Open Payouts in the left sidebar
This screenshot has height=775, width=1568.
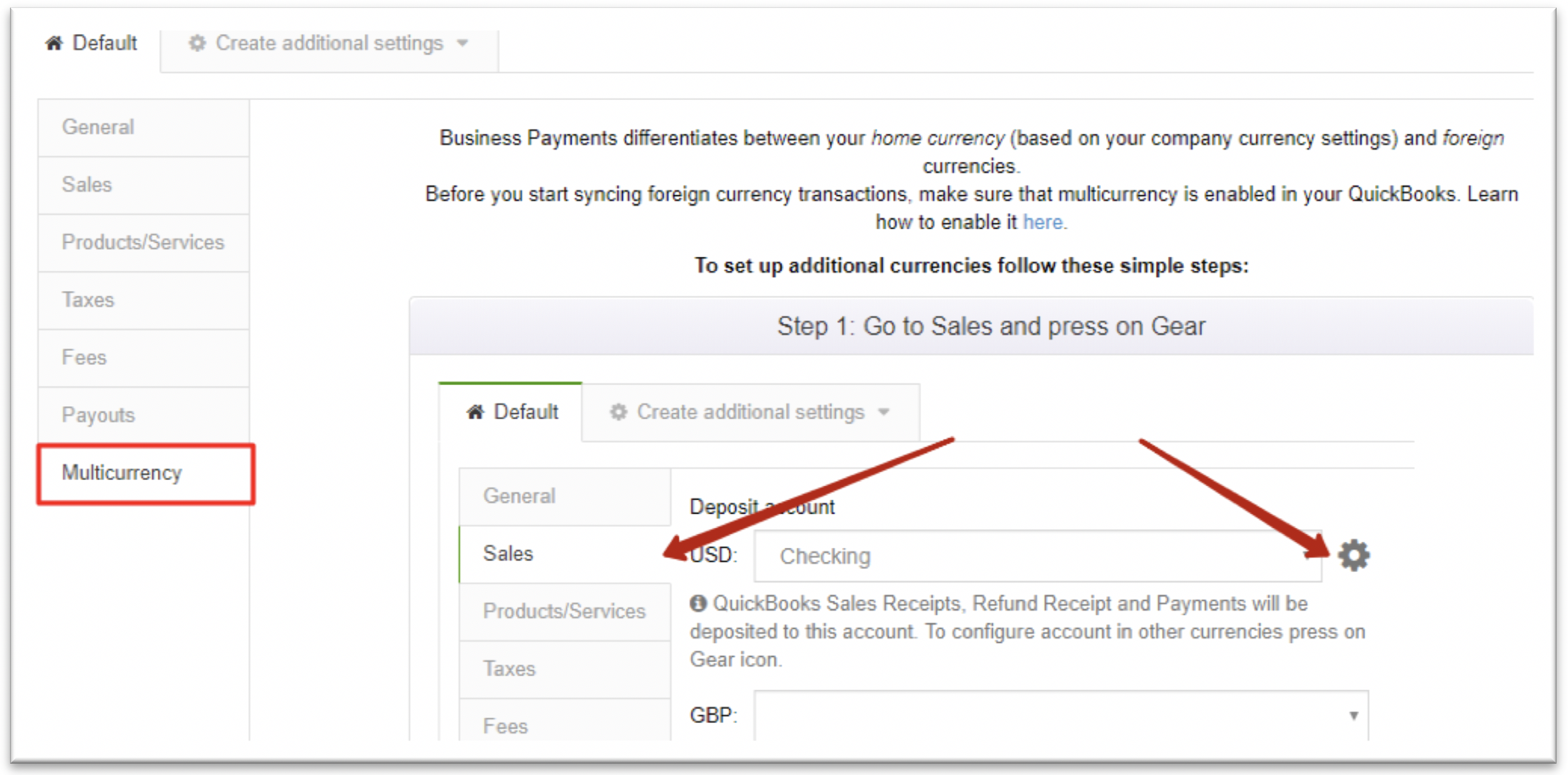tap(144, 415)
